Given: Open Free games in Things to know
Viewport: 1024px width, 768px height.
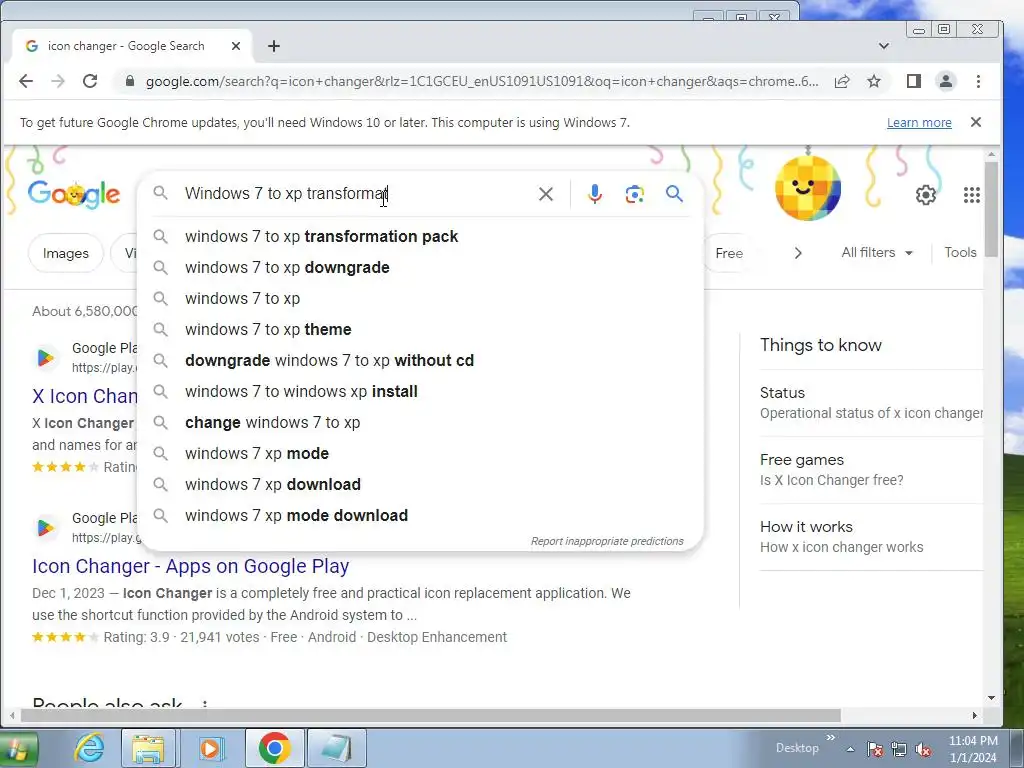Looking at the screenshot, I should 871,470.
